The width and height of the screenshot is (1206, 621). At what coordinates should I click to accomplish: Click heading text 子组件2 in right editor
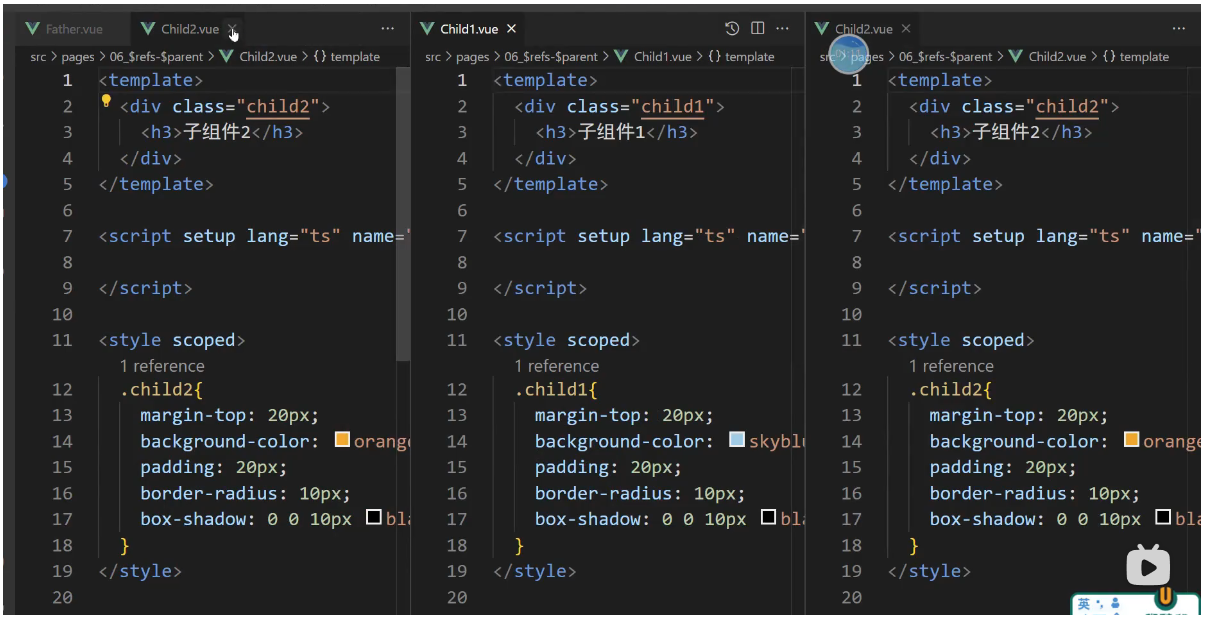pyautogui.click(x=1007, y=132)
